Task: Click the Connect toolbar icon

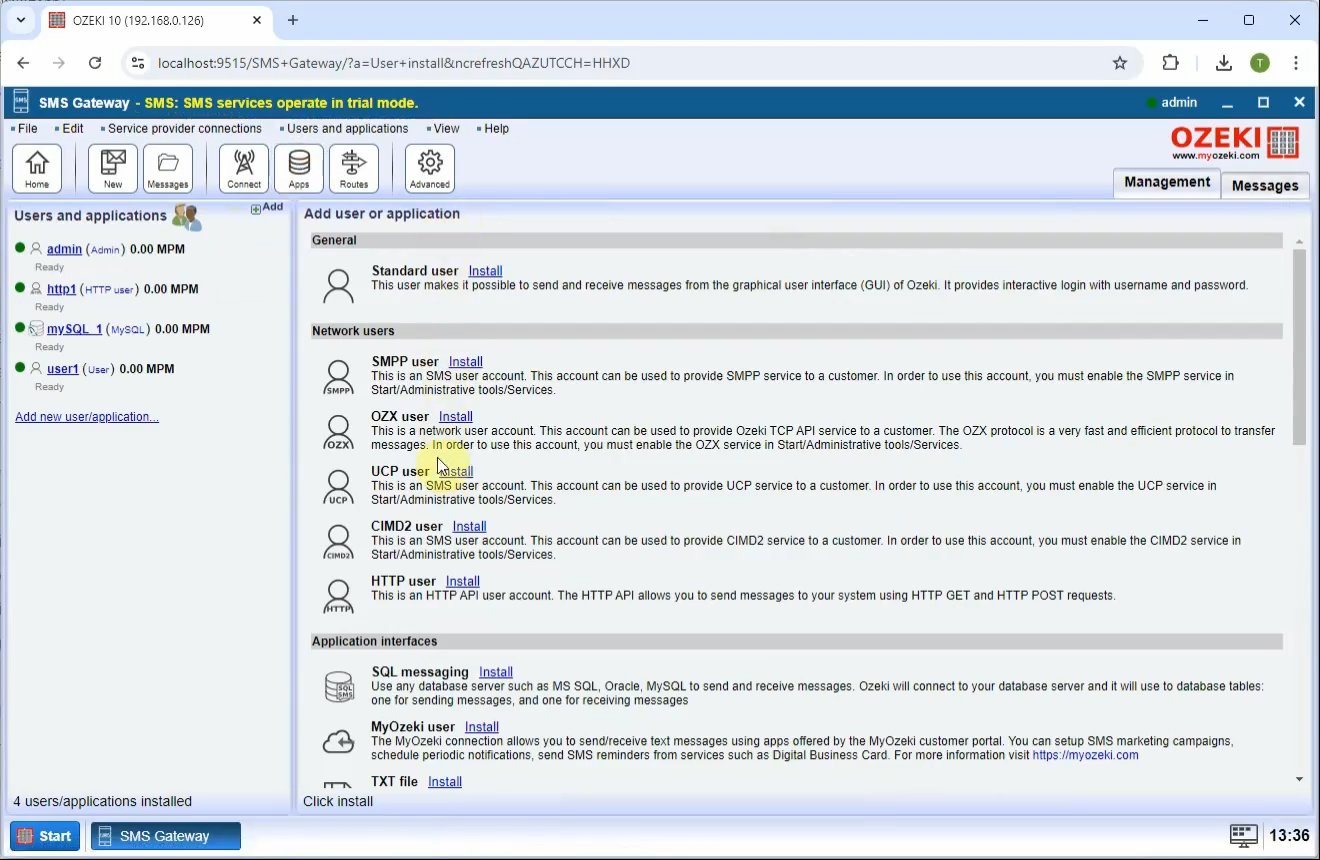Action: click(243, 168)
